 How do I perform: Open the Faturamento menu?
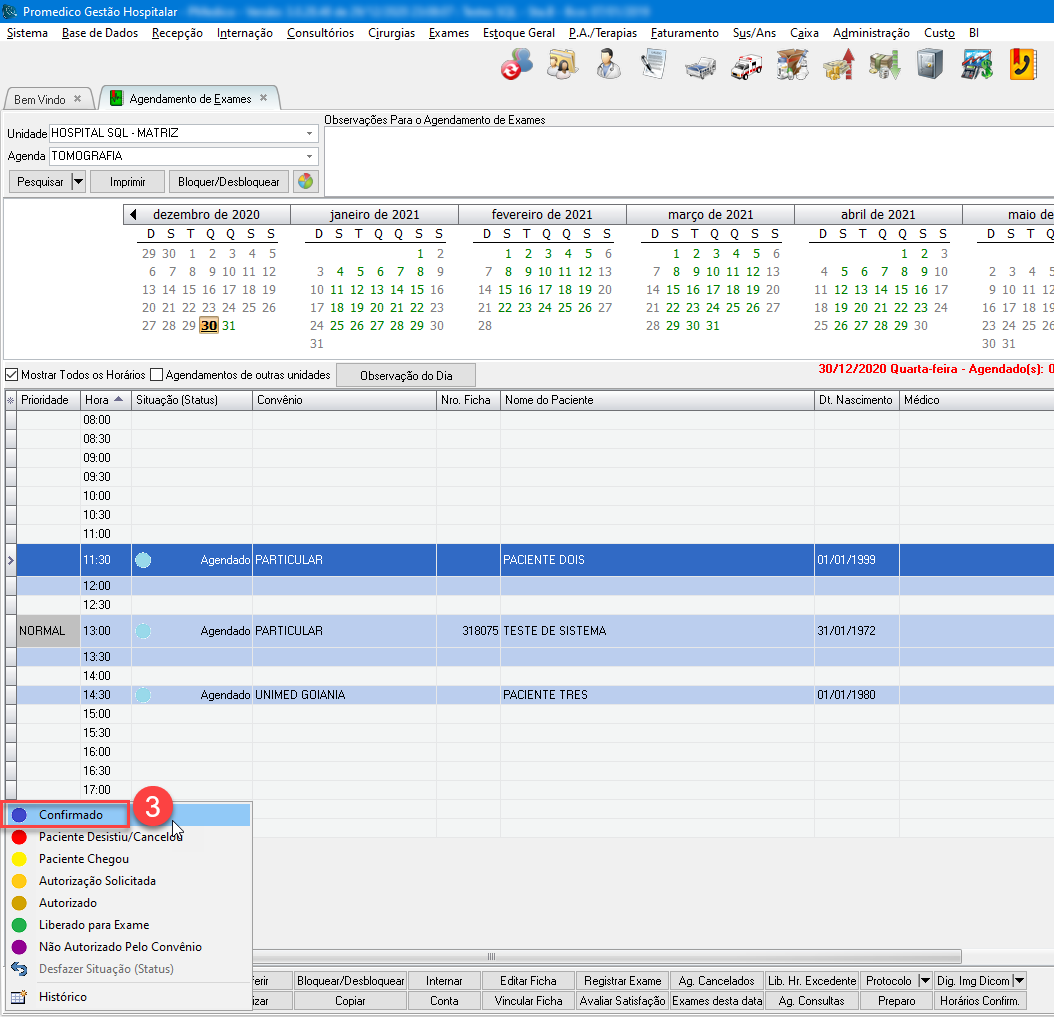[x=684, y=33]
